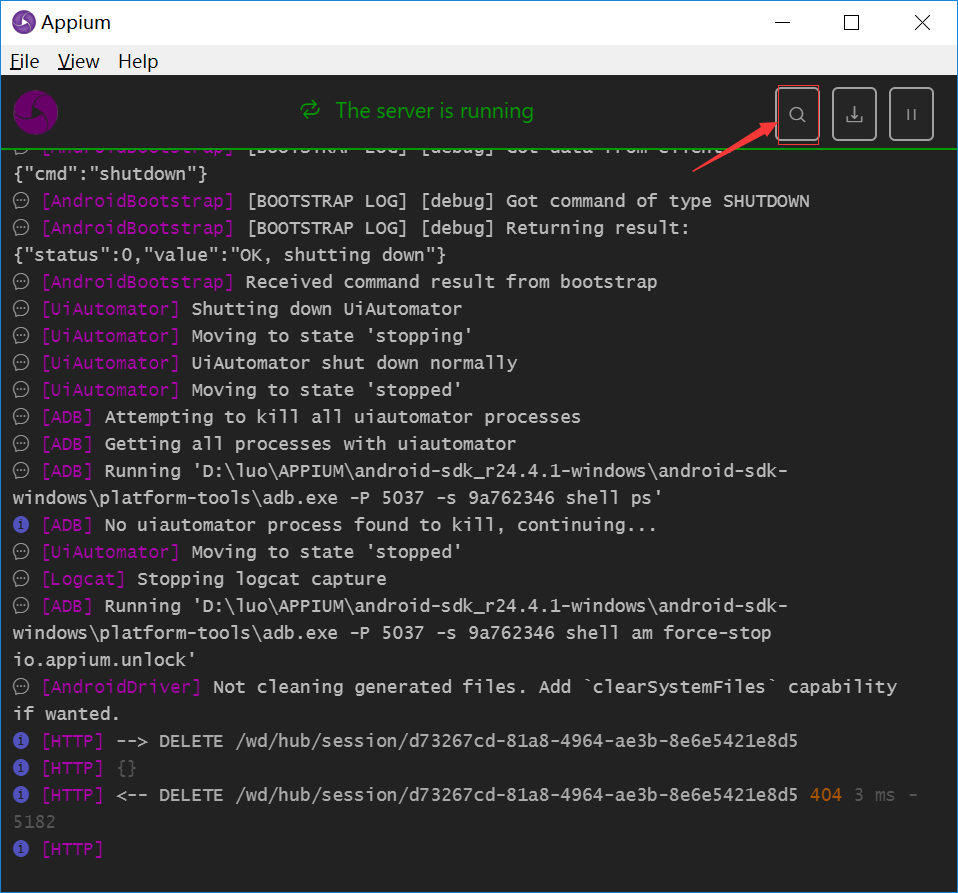Minimize the Appium window
This screenshot has width=958, height=893.
click(783, 23)
